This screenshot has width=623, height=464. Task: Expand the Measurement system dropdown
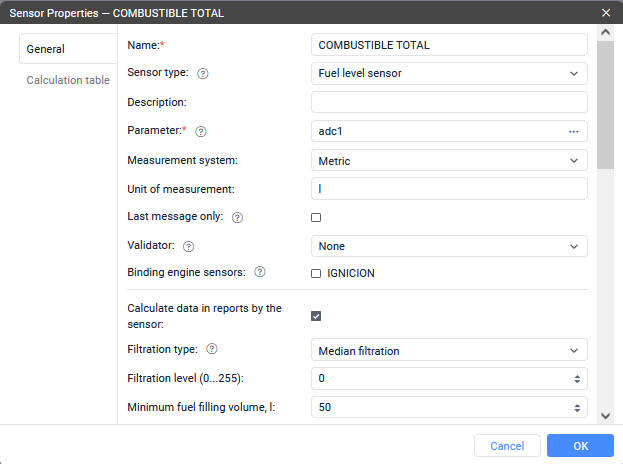click(x=449, y=161)
